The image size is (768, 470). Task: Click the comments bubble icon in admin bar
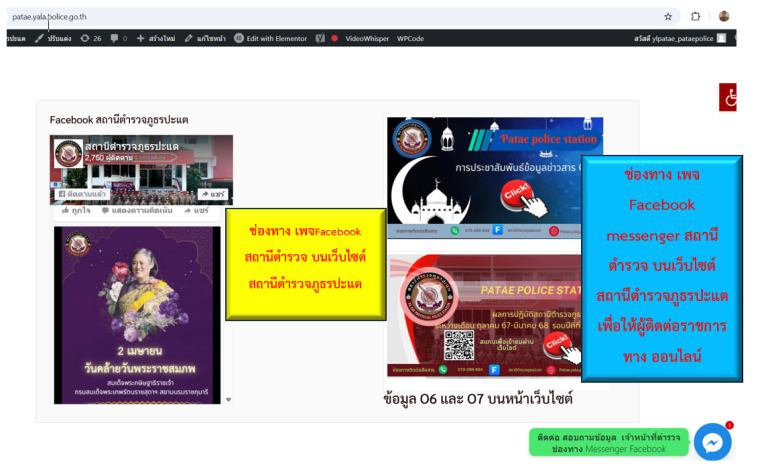114,38
